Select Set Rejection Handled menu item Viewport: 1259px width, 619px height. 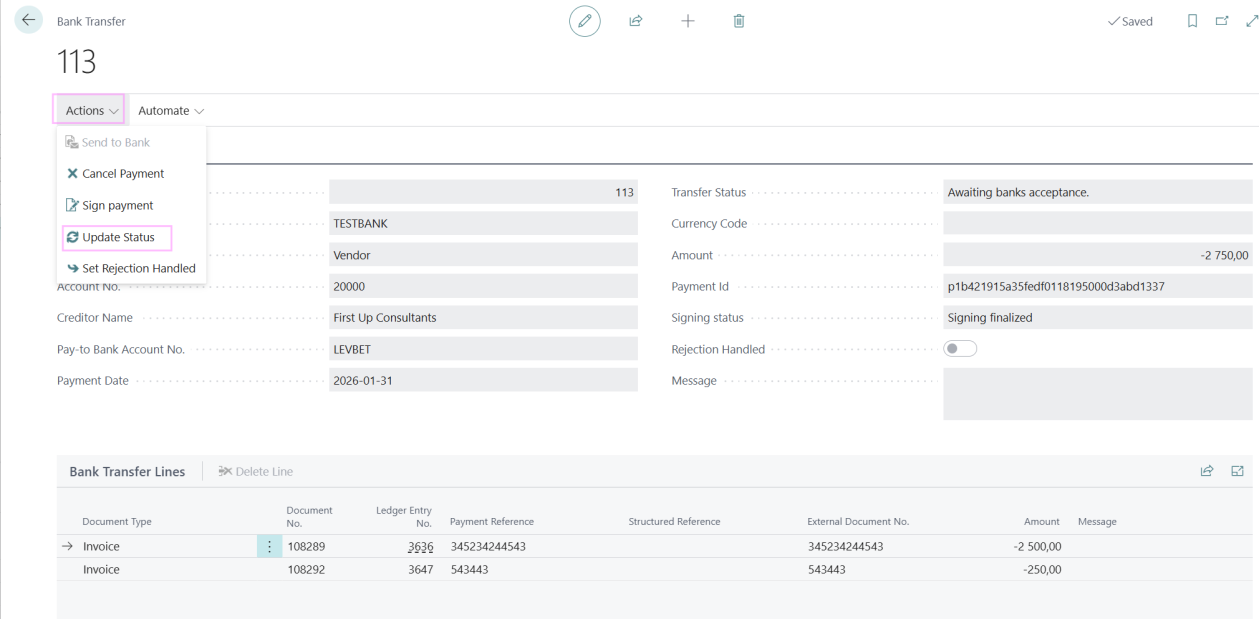click(131, 268)
